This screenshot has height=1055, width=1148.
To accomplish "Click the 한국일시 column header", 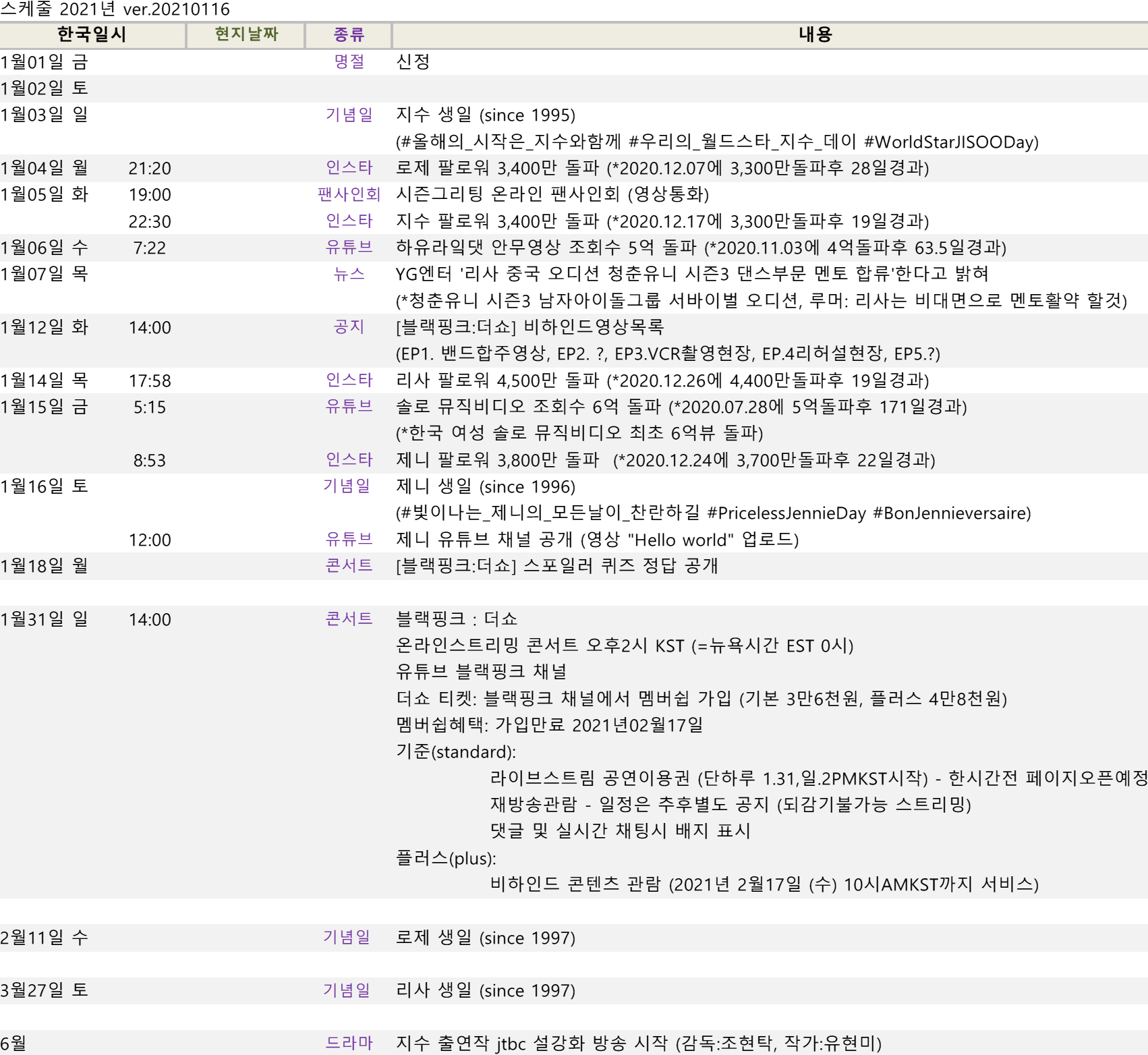I will [x=92, y=34].
